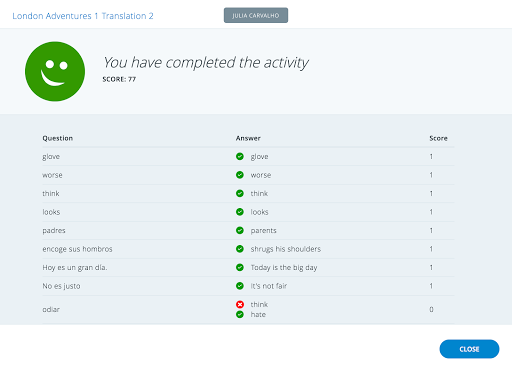Select the Question column header
This screenshot has height=374, width=512.
pos(57,138)
